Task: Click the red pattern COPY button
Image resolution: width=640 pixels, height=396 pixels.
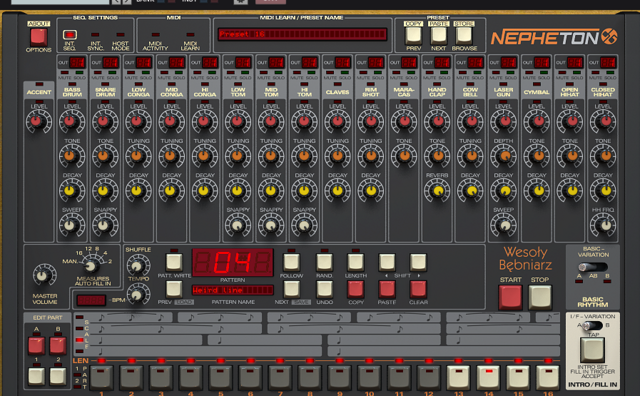Action: click(356, 289)
